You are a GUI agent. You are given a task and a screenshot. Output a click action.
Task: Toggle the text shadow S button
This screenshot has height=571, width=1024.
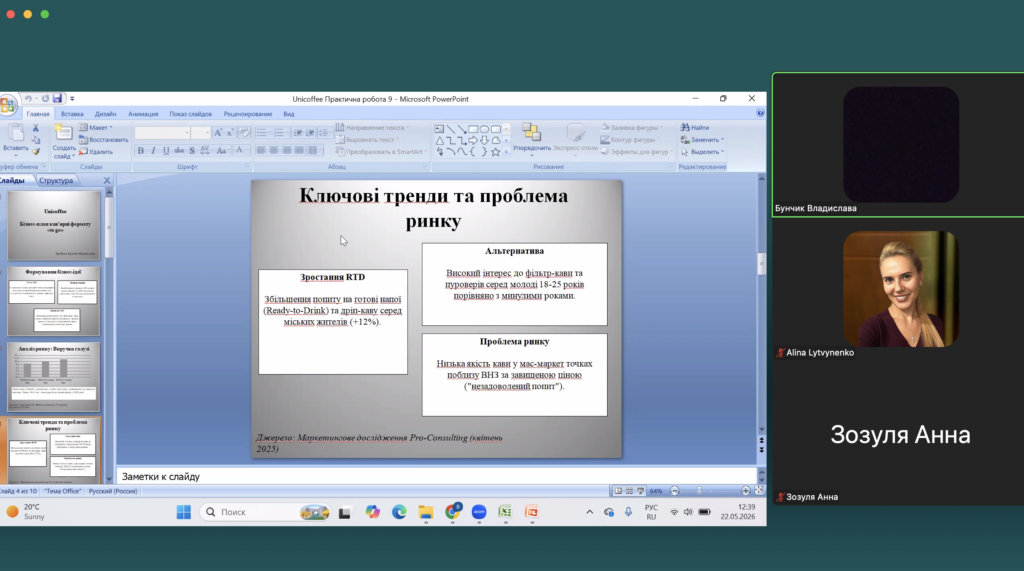(192, 151)
